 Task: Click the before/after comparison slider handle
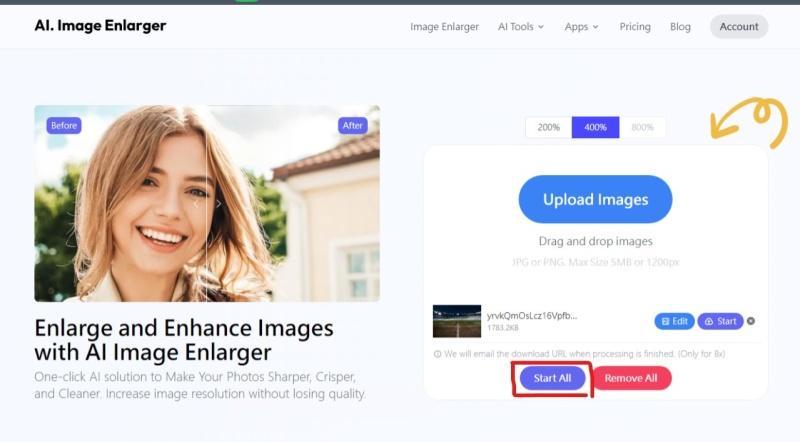[207, 204]
